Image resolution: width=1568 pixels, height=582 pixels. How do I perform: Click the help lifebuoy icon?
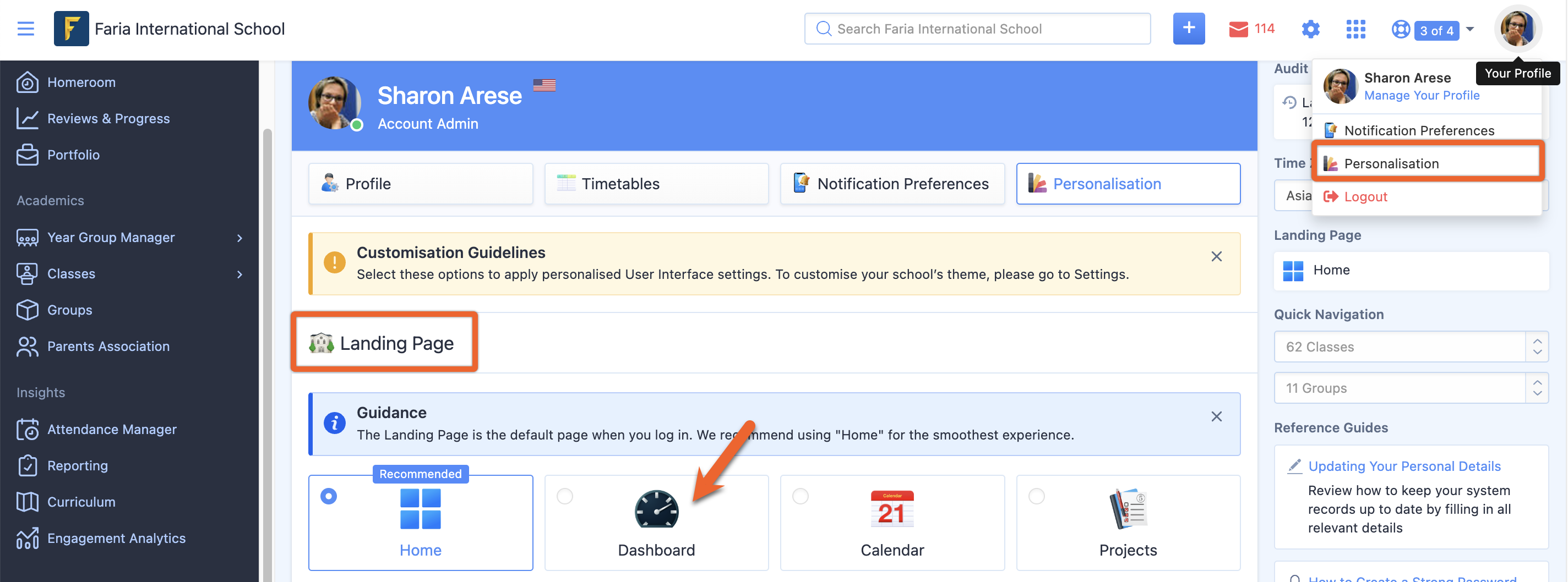point(1401,29)
